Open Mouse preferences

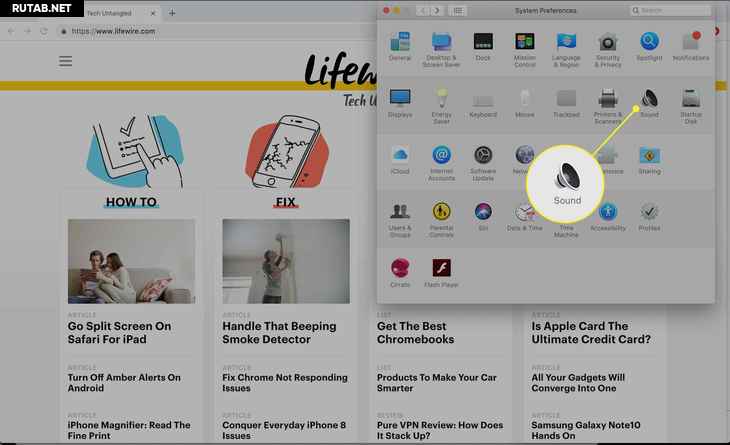click(525, 103)
